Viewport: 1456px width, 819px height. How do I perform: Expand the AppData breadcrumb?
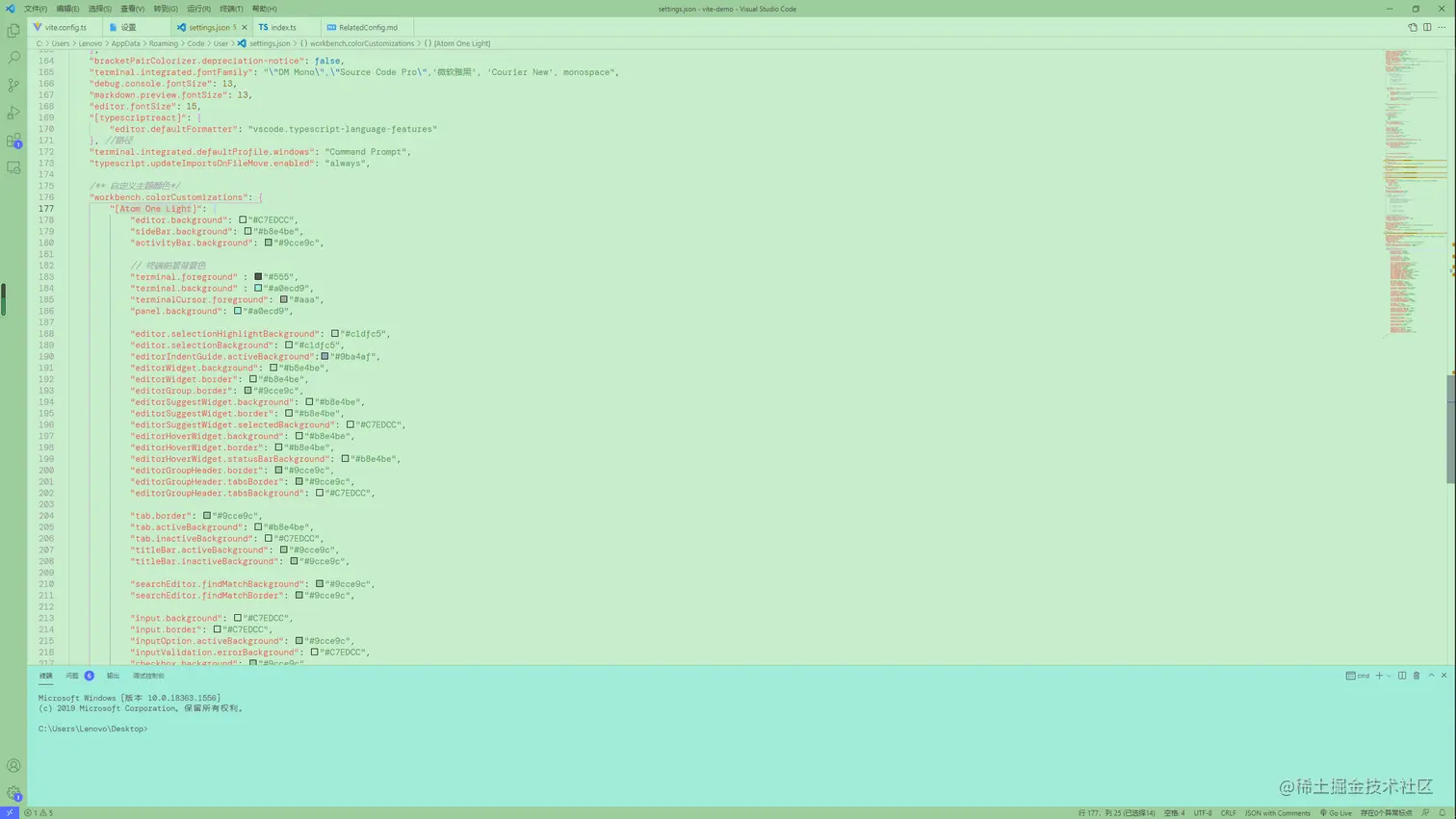[125, 43]
